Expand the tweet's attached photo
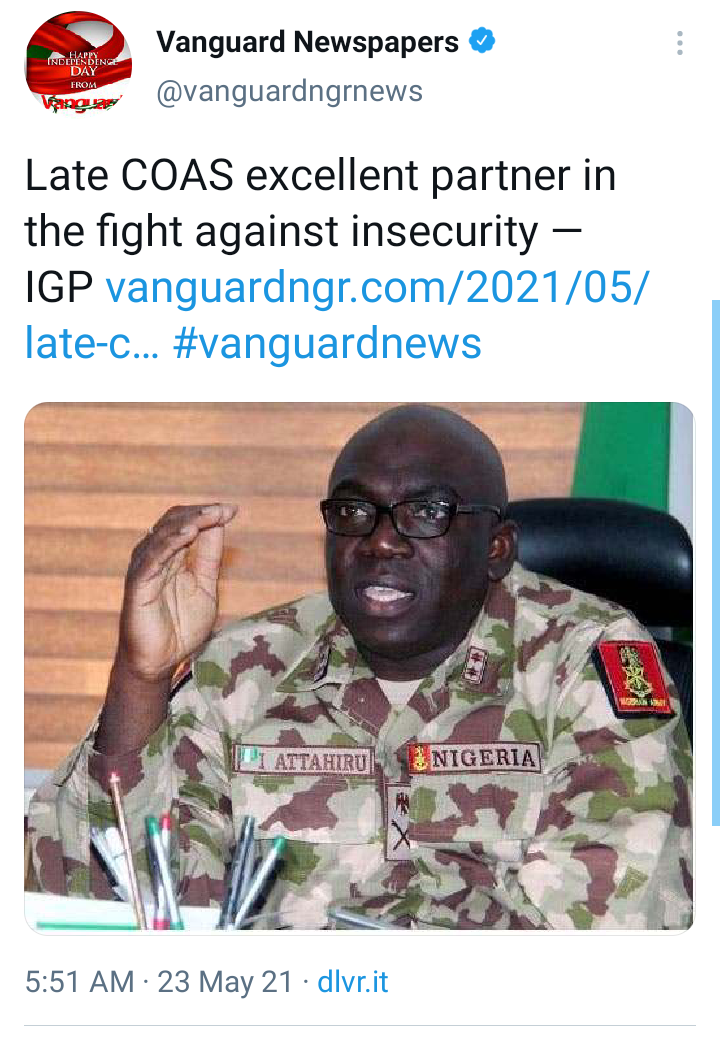 (359, 667)
